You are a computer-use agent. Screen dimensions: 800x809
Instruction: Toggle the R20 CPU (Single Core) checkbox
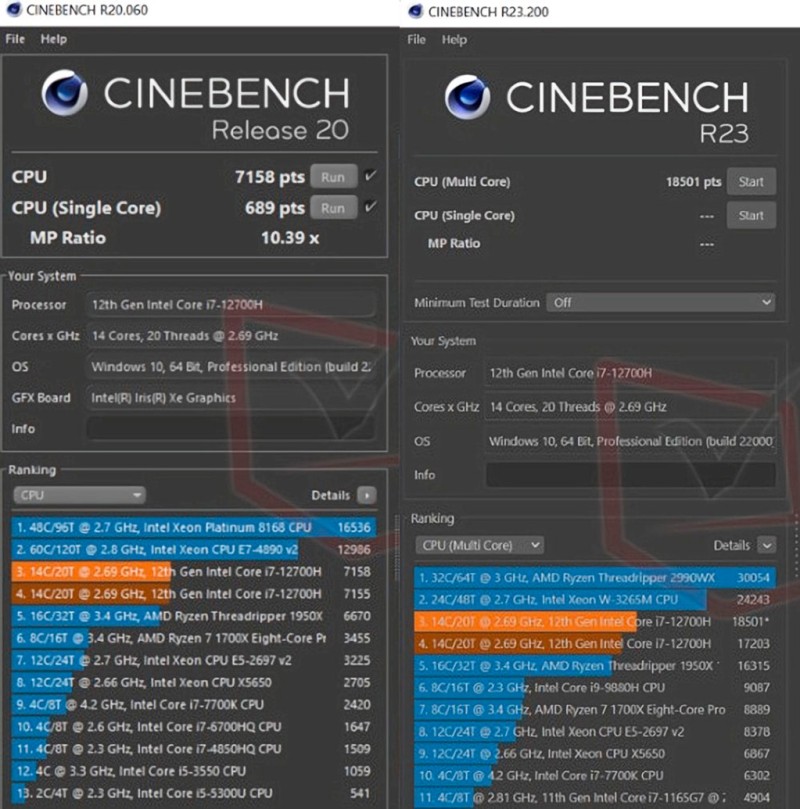pyautogui.click(x=370, y=207)
